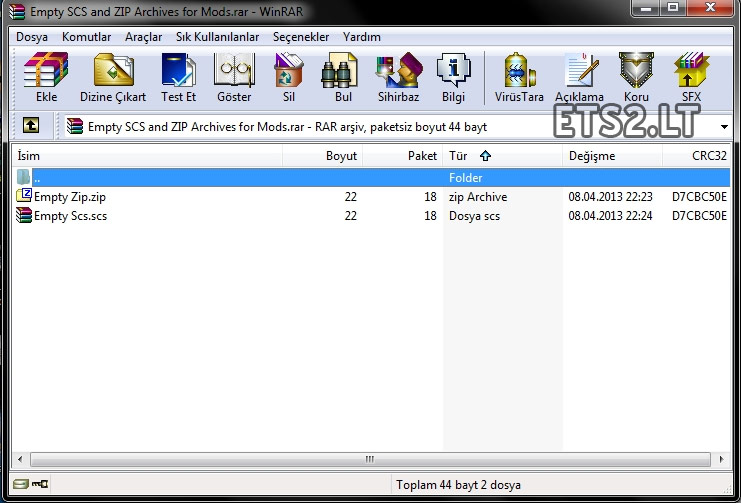Close the WinRAR window
The image size is (741, 503).
click(709, 8)
